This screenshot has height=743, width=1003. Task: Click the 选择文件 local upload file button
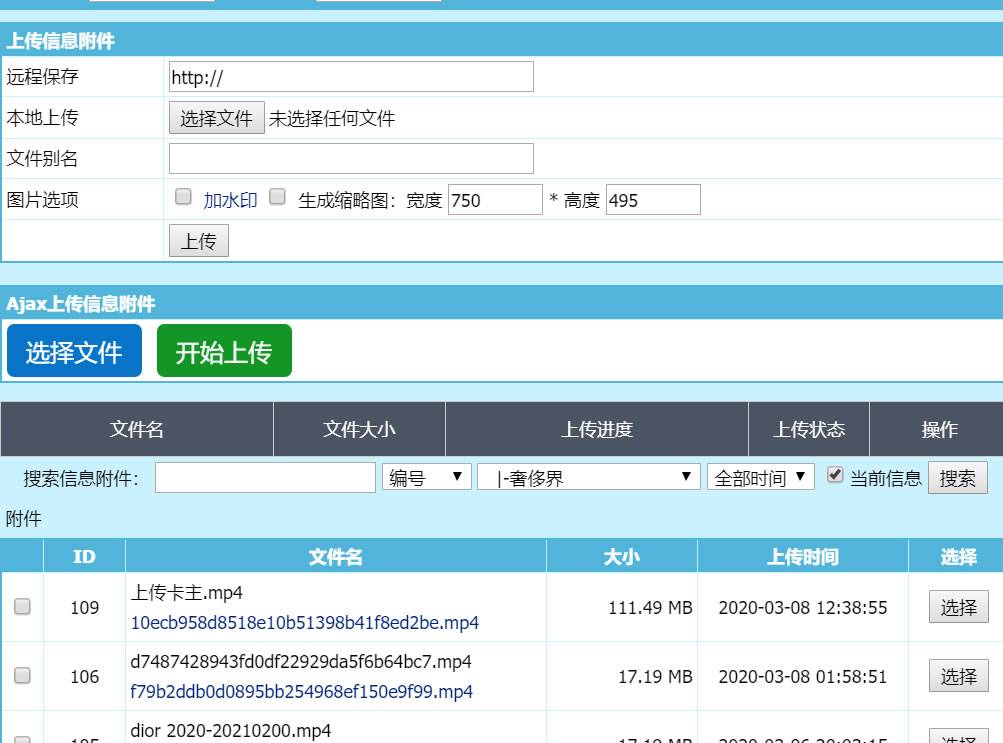tap(217, 118)
